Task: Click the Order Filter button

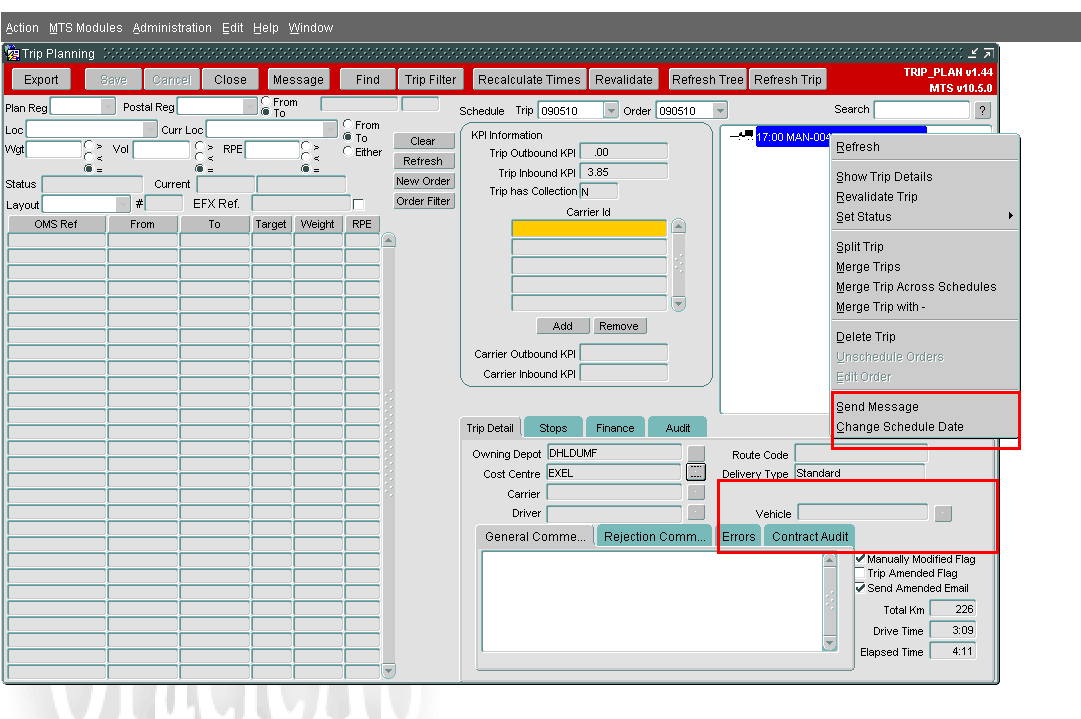Action: coord(423,201)
